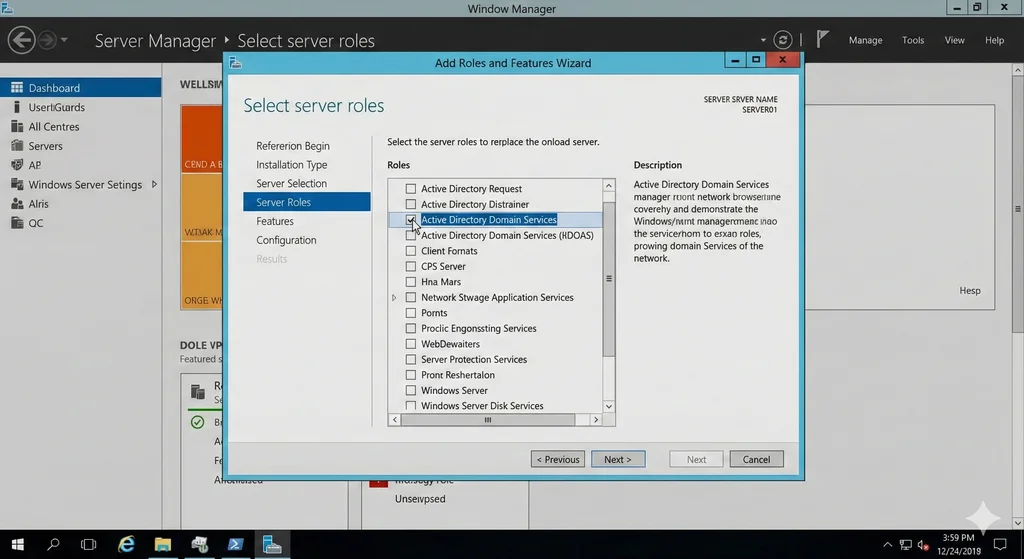Check Active Directory Distrainer role
The width and height of the screenshot is (1024, 559).
[x=411, y=204]
